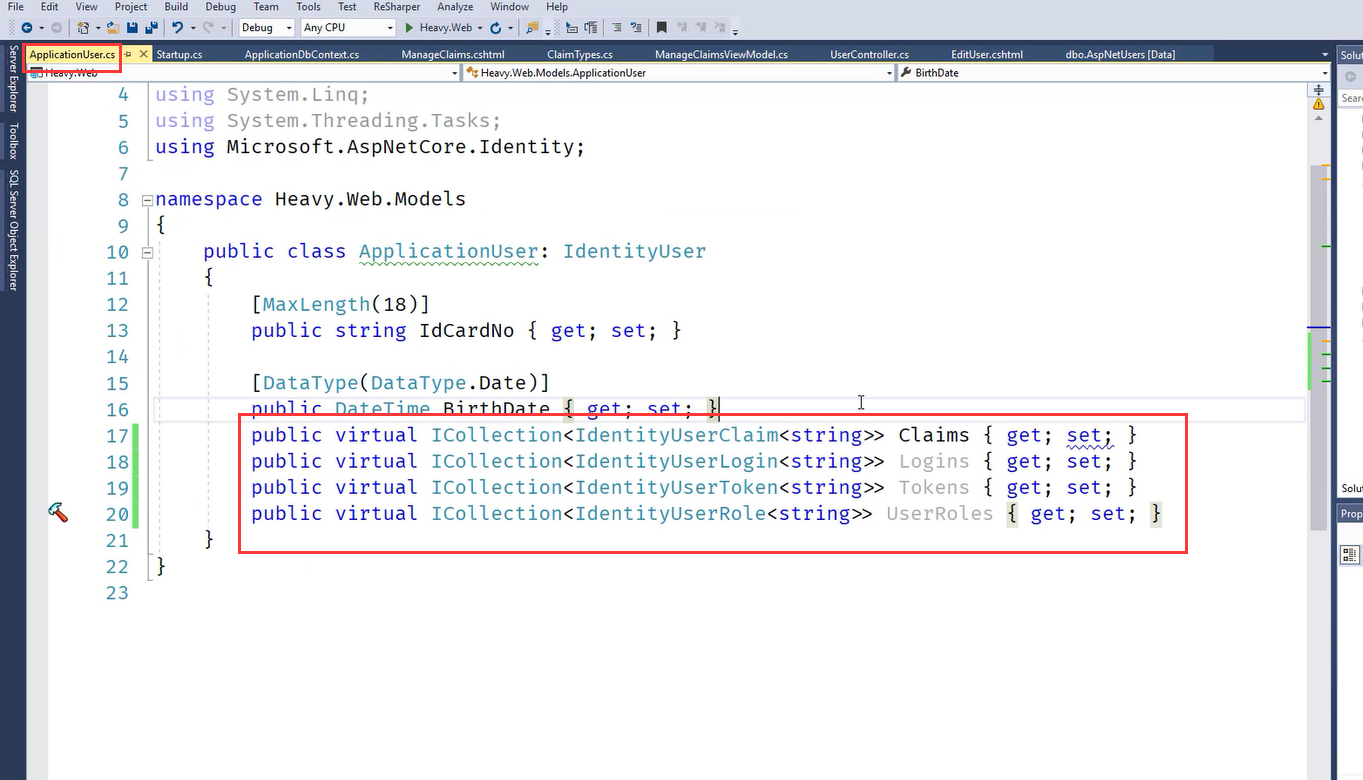Viewport: 1363px width, 780px height.
Task: Click the Save All toolbar icon
Action: [151, 28]
